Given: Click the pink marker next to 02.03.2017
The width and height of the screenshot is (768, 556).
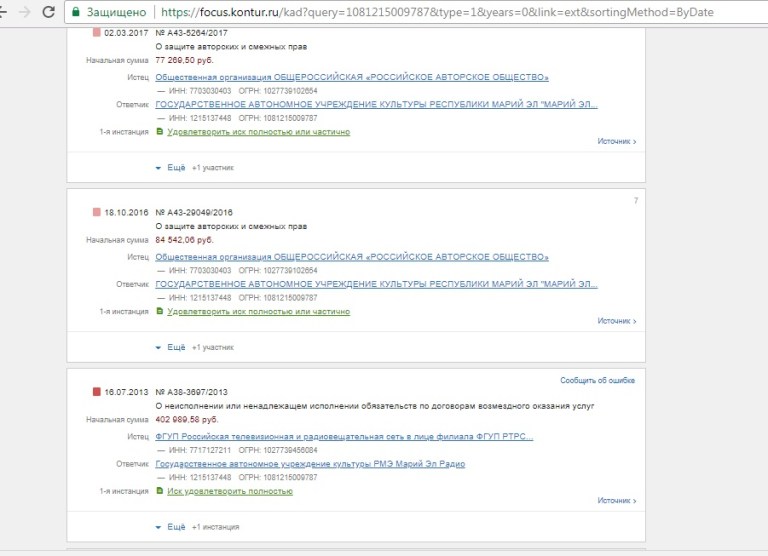Looking at the screenshot, I should coord(96,33).
